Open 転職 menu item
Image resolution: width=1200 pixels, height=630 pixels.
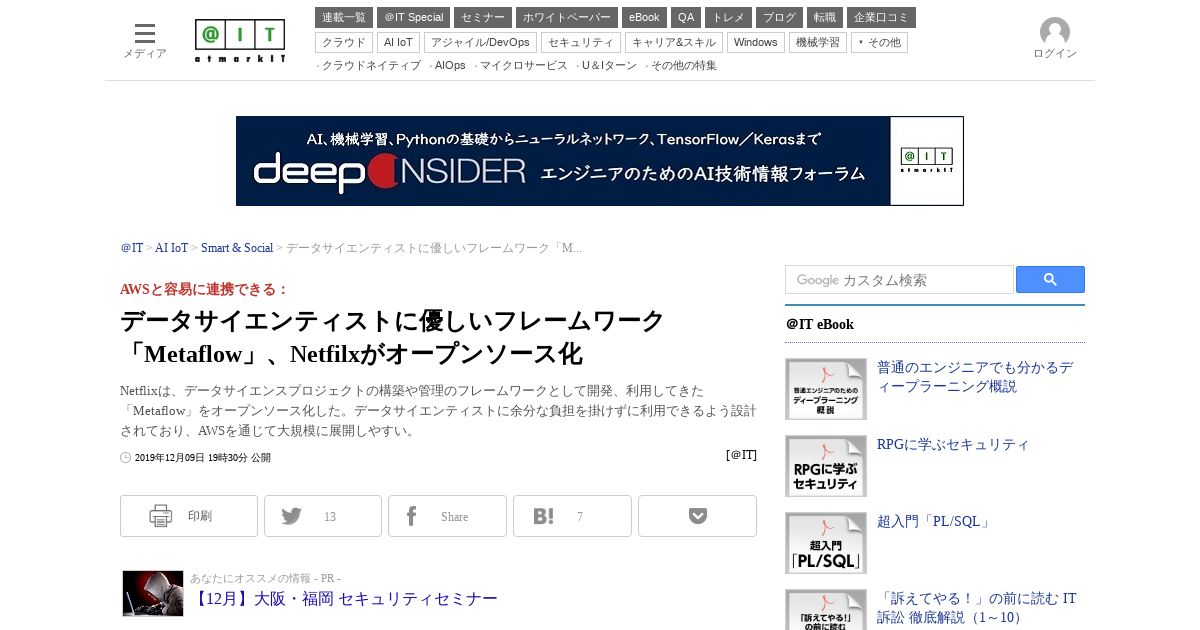825,18
